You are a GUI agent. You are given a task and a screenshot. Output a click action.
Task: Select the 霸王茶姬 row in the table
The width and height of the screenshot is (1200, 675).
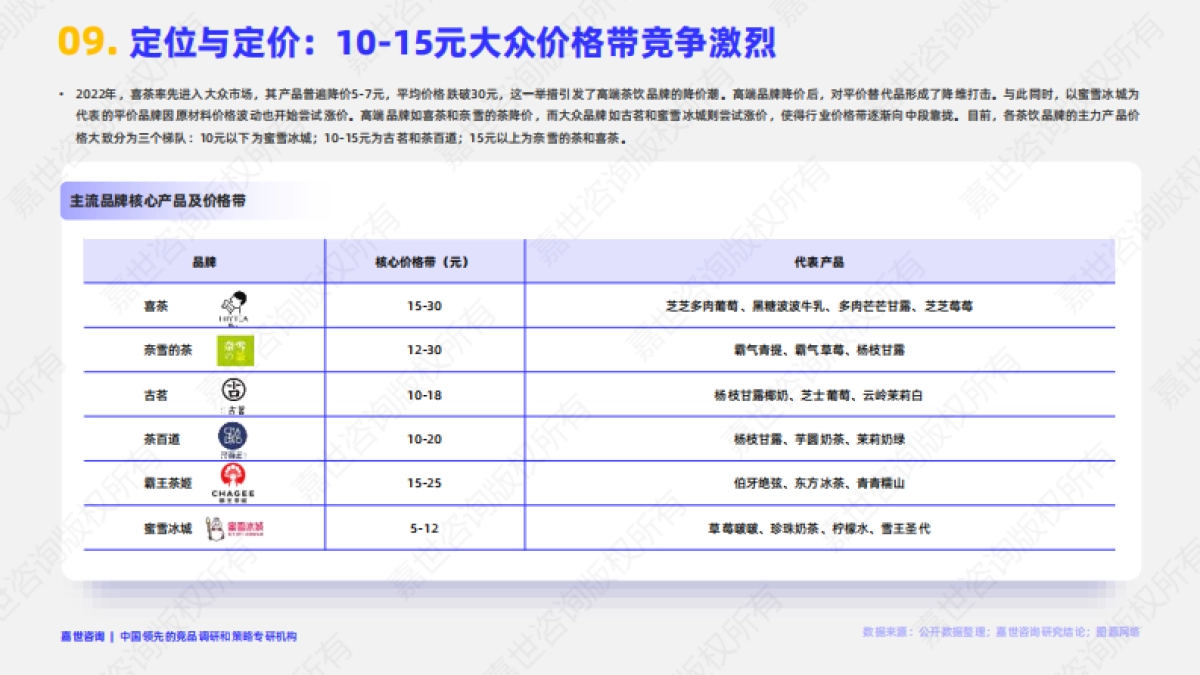coord(600,484)
